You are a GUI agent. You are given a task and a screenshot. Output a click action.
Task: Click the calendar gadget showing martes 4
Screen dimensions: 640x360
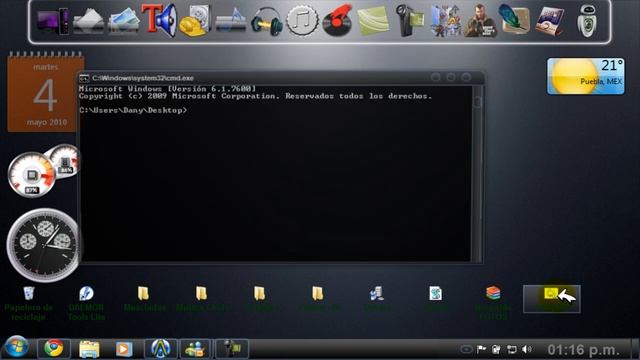(46, 93)
